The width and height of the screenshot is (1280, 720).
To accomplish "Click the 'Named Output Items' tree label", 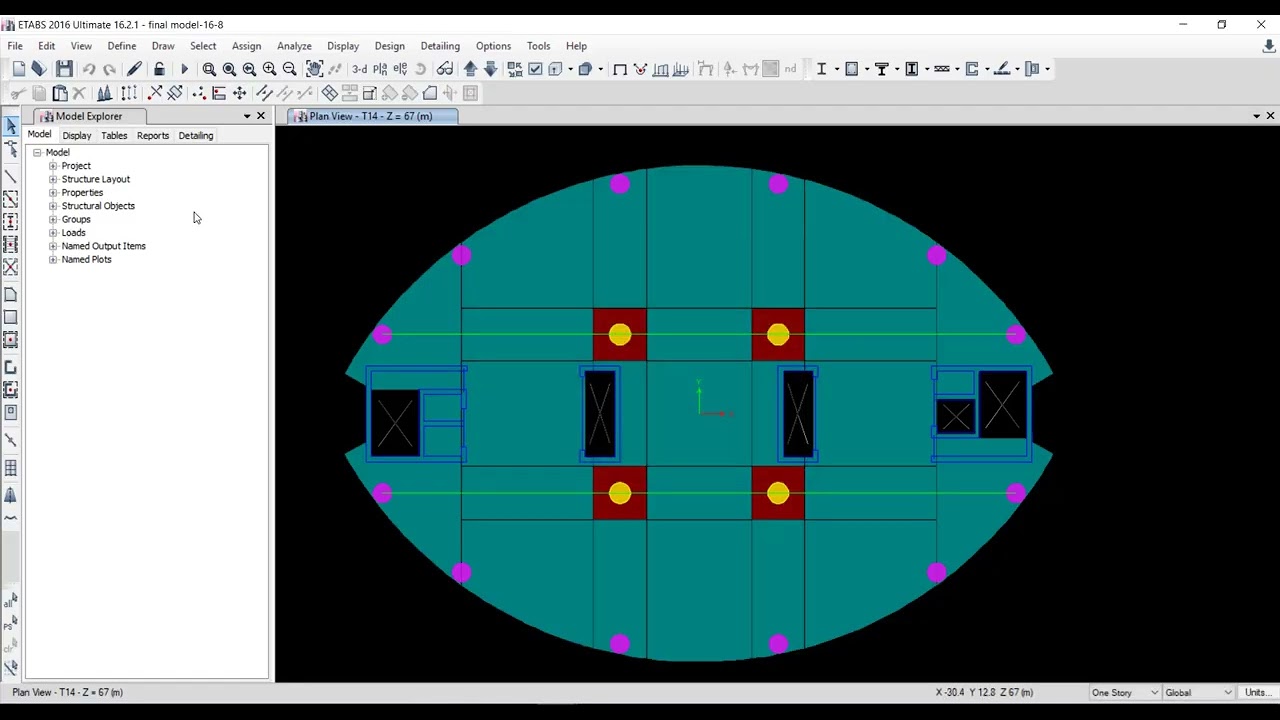I will click(x=104, y=246).
